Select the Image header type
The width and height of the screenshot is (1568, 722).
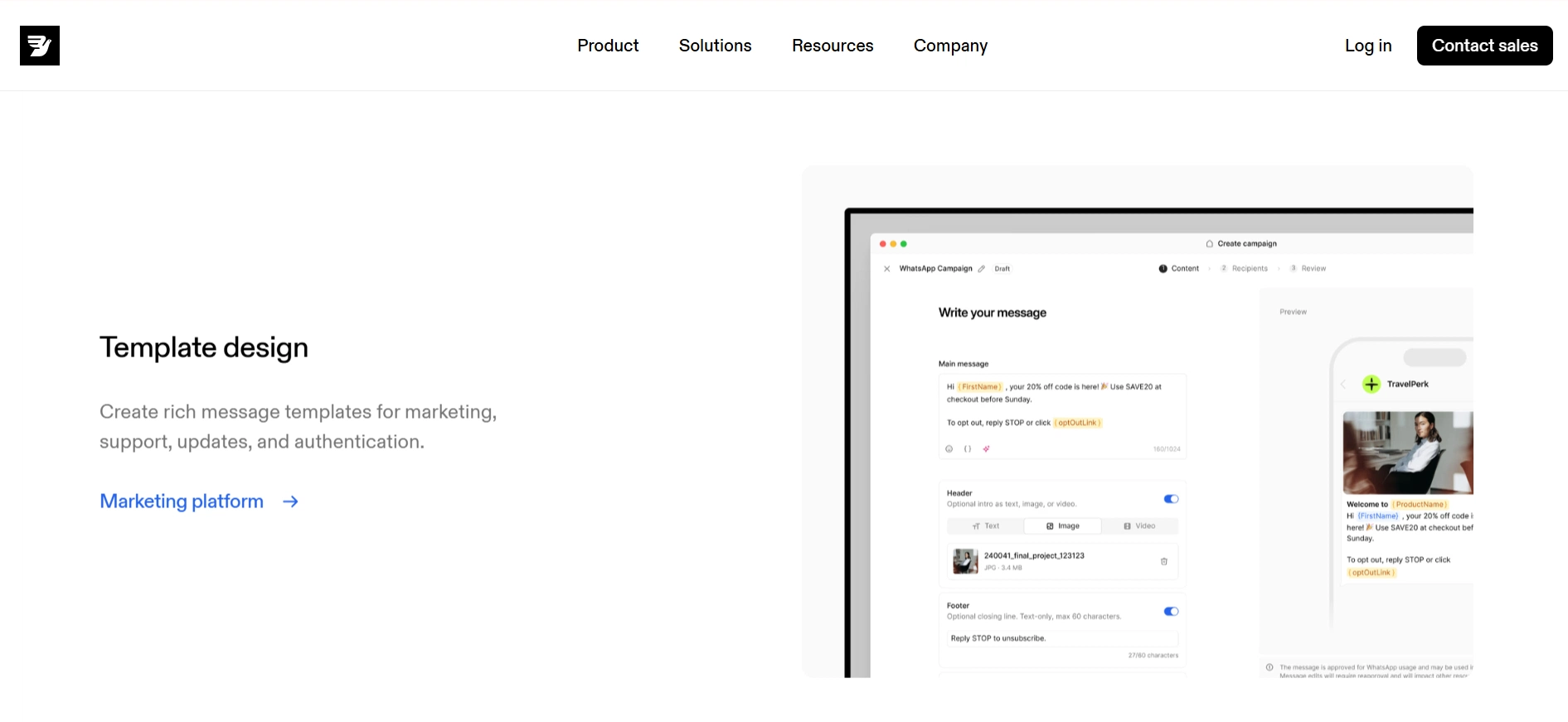(1063, 526)
